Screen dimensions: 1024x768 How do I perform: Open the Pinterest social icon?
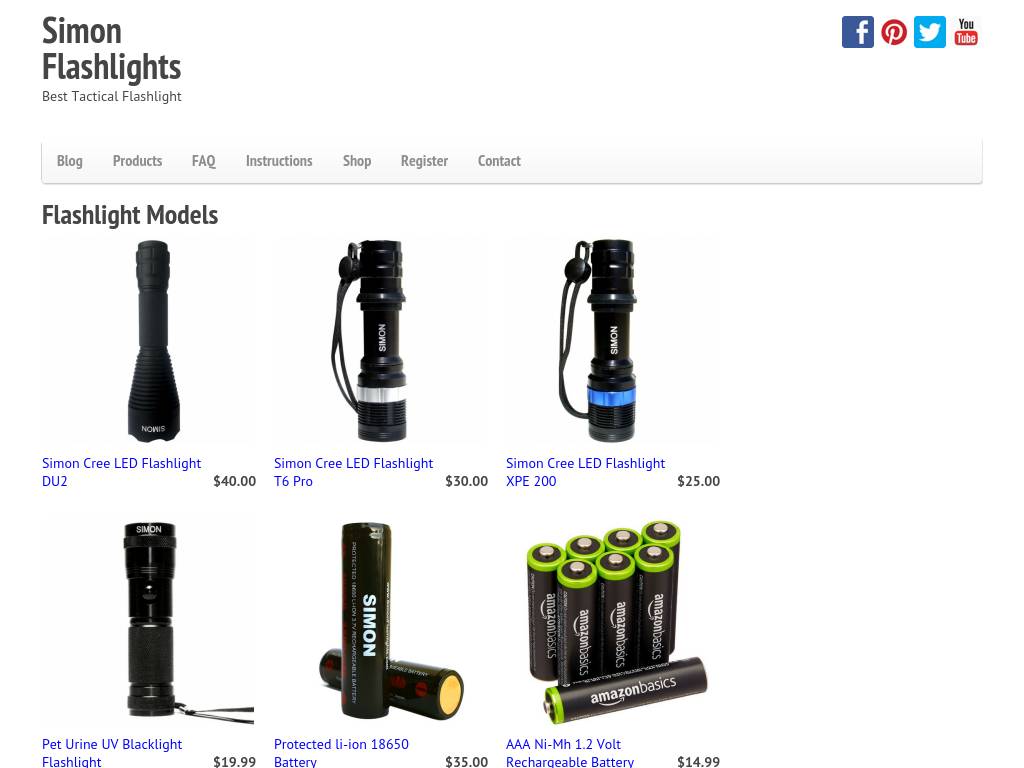pos(893,32)
